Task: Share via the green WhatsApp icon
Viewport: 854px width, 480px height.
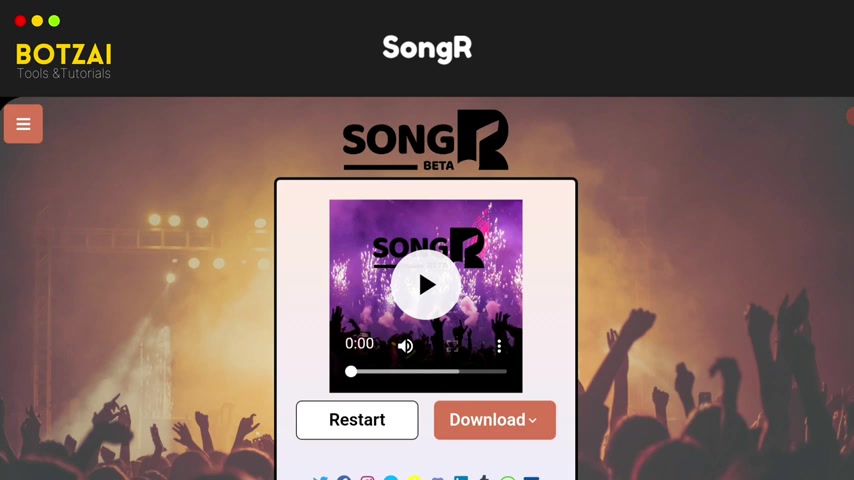Action: click(x=508, y=478)
